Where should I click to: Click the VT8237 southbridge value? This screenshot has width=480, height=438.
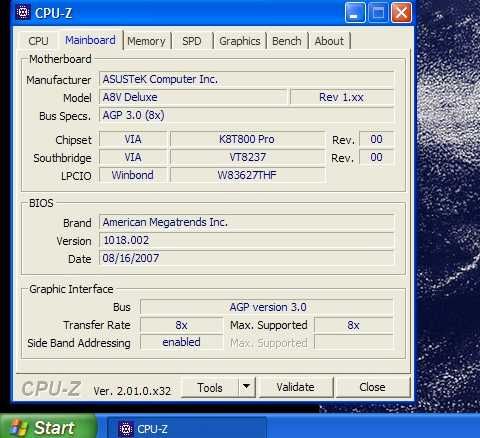coord(247,157)
